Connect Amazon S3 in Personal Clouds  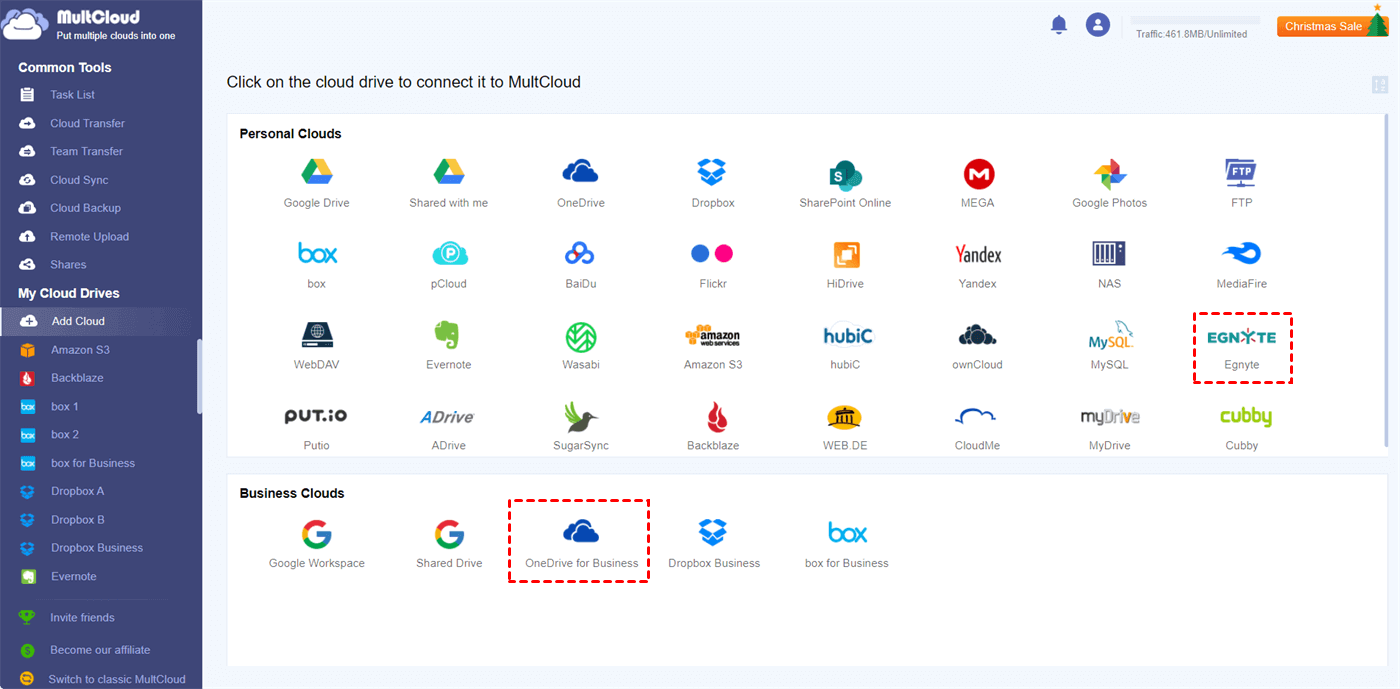(712, 345)
